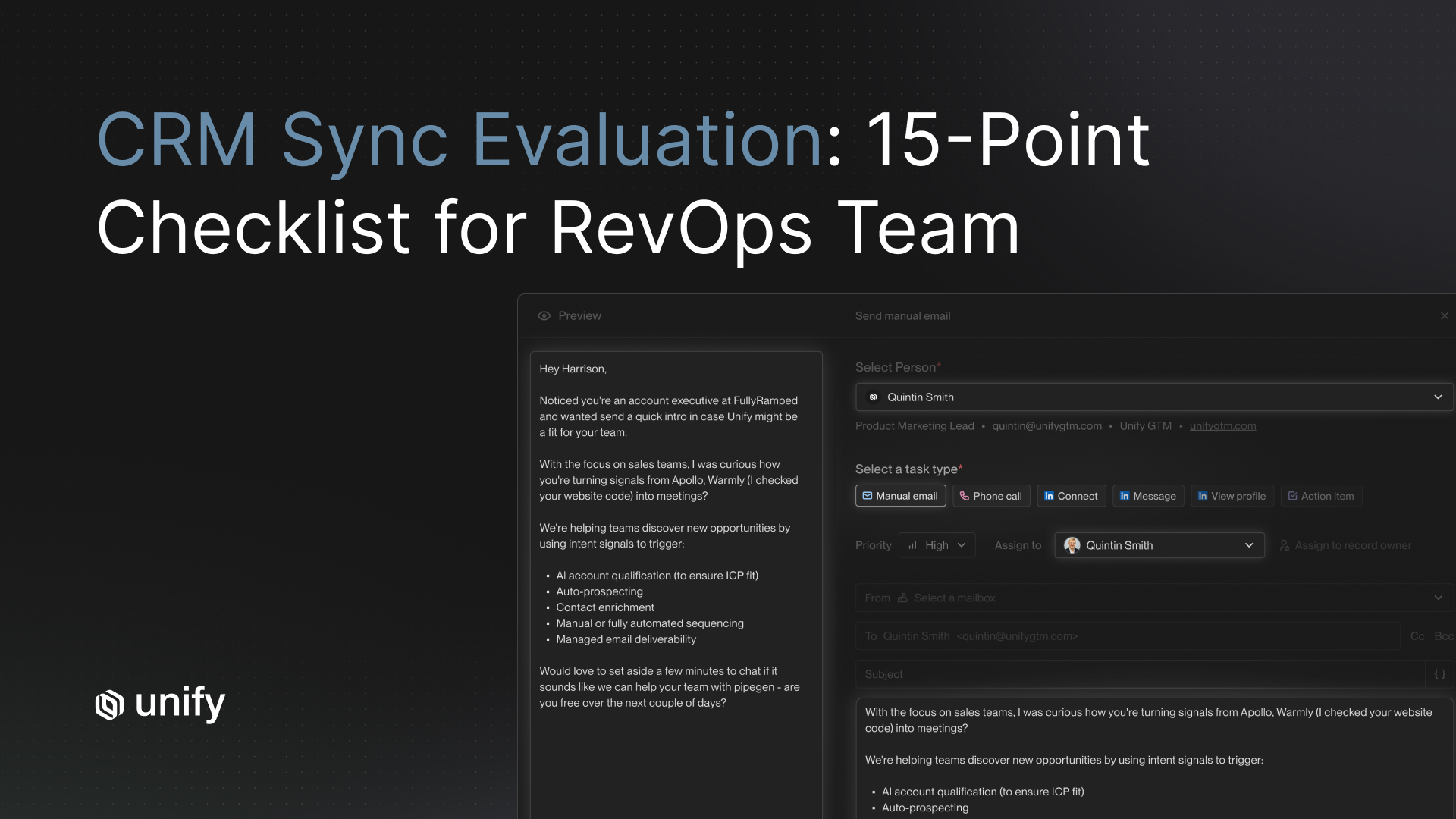Viewport: 1456px width, 819px height.
Task: Click Quintin Smith's avatar in Assign to
Action: click(x=1072, y=545)
